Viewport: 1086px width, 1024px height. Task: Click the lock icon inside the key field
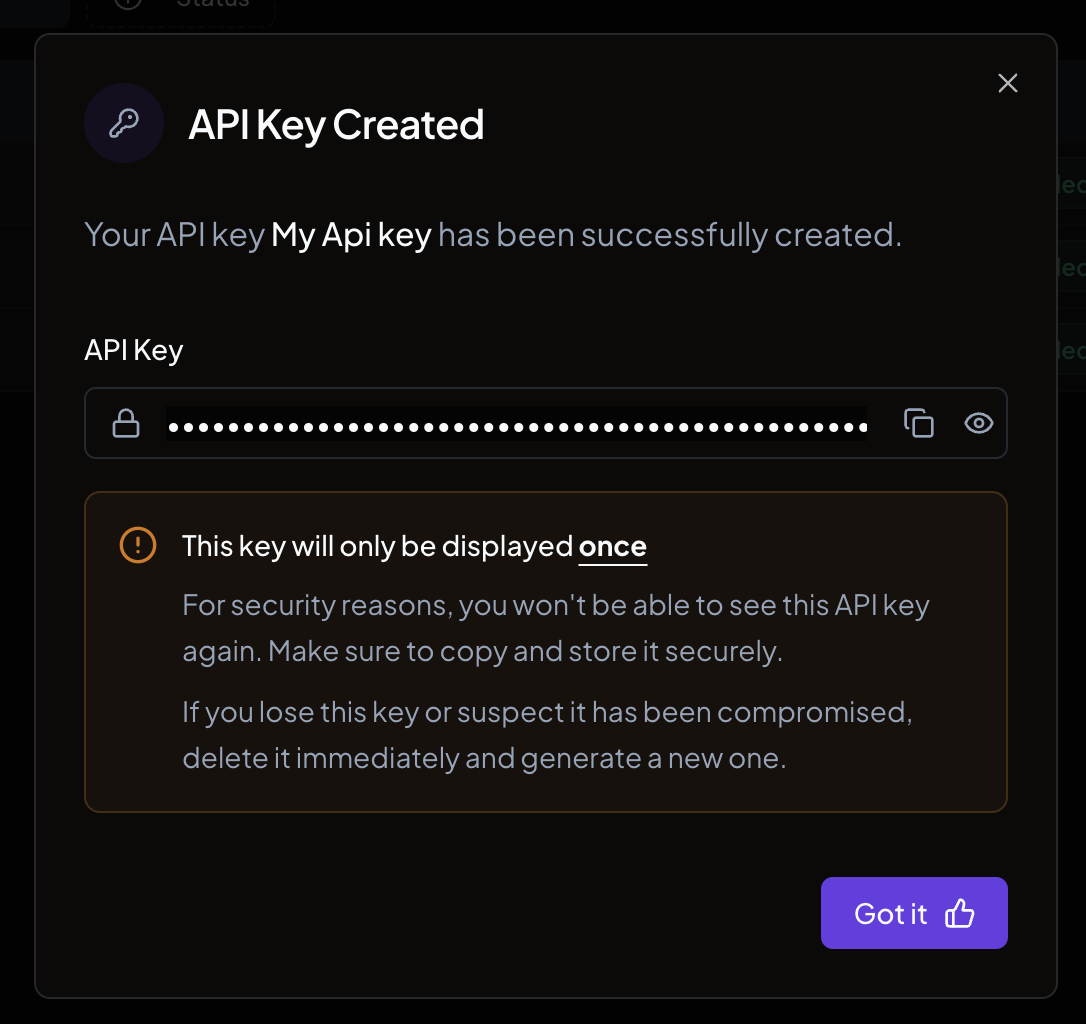[127, 423]
